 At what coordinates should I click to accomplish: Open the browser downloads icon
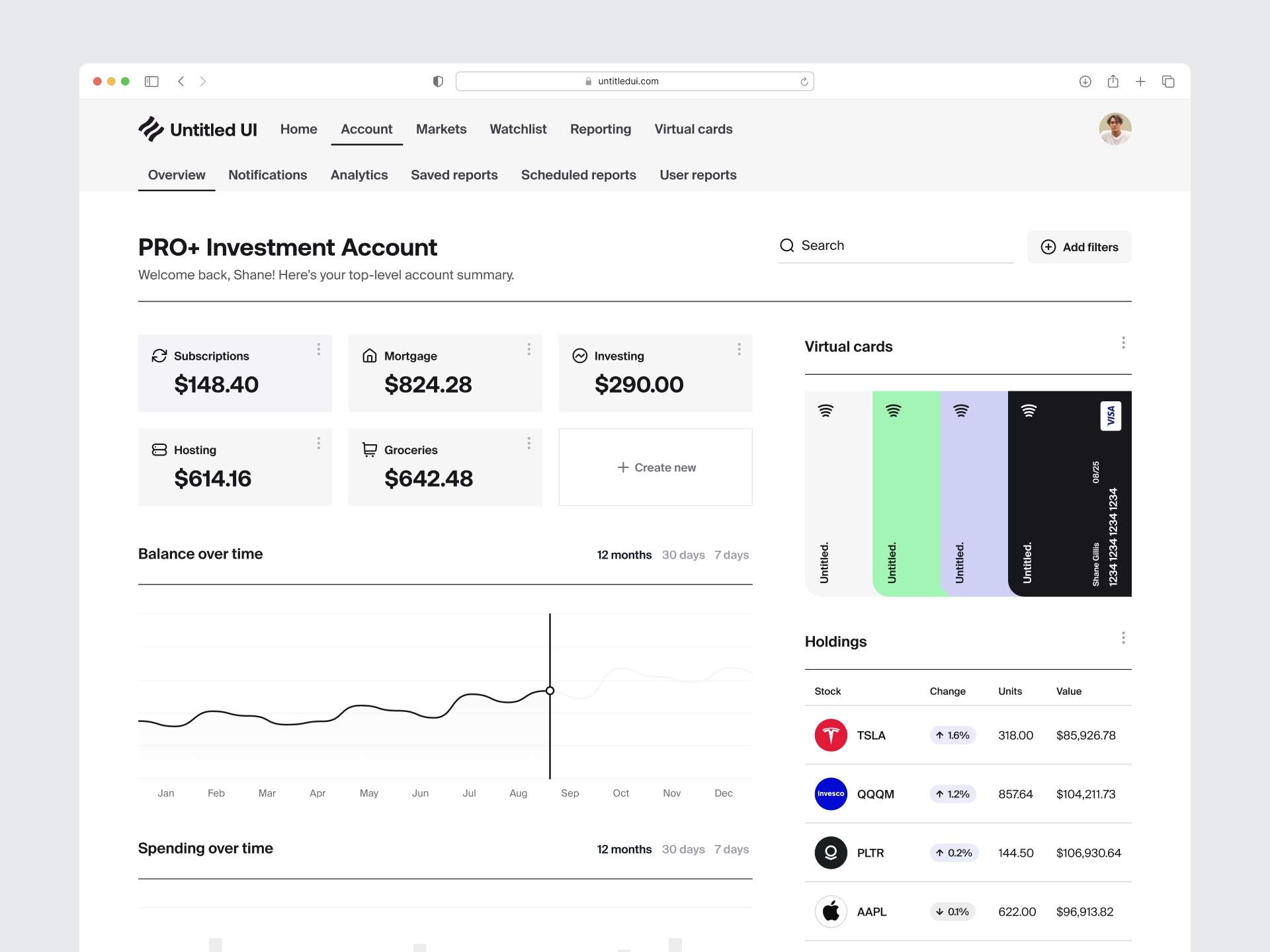click(x=1085, y=81)
